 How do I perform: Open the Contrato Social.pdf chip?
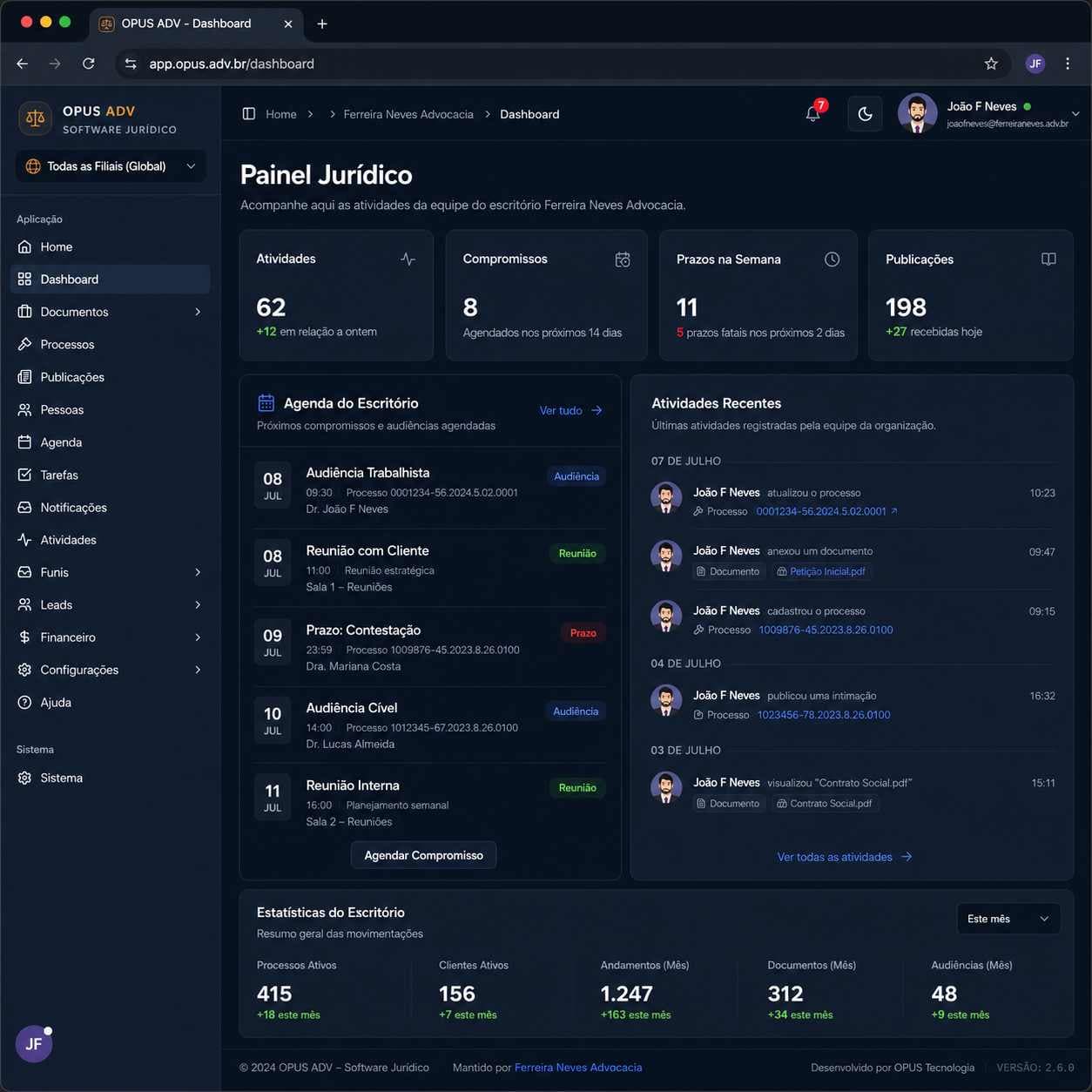[x=825, y=804]
